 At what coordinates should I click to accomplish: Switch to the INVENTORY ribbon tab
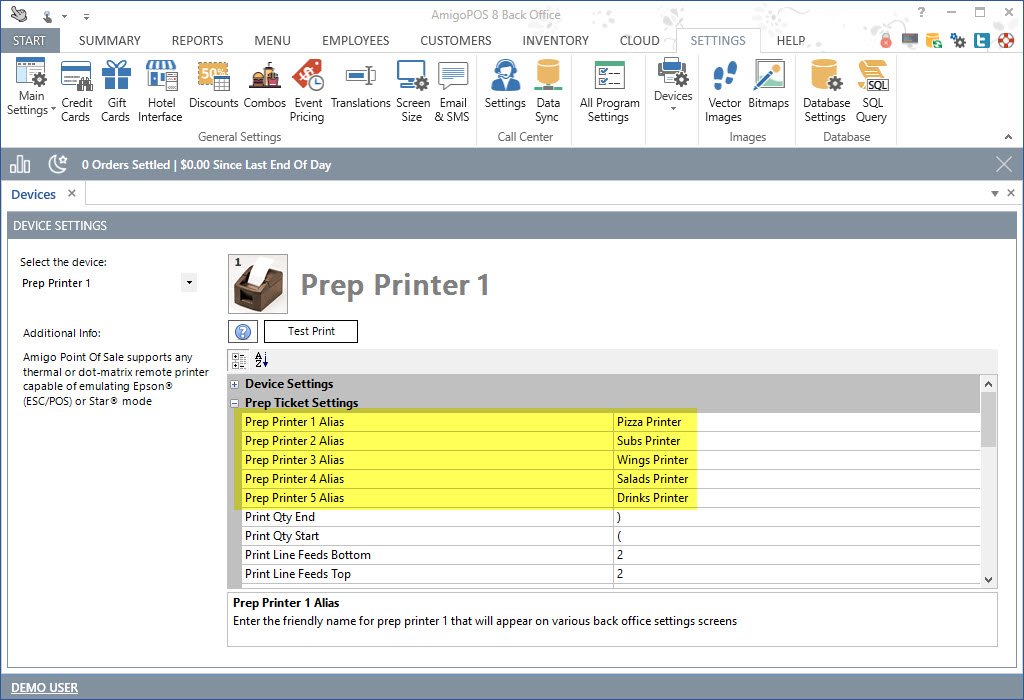pyautogui.click(x=555, y=41)
